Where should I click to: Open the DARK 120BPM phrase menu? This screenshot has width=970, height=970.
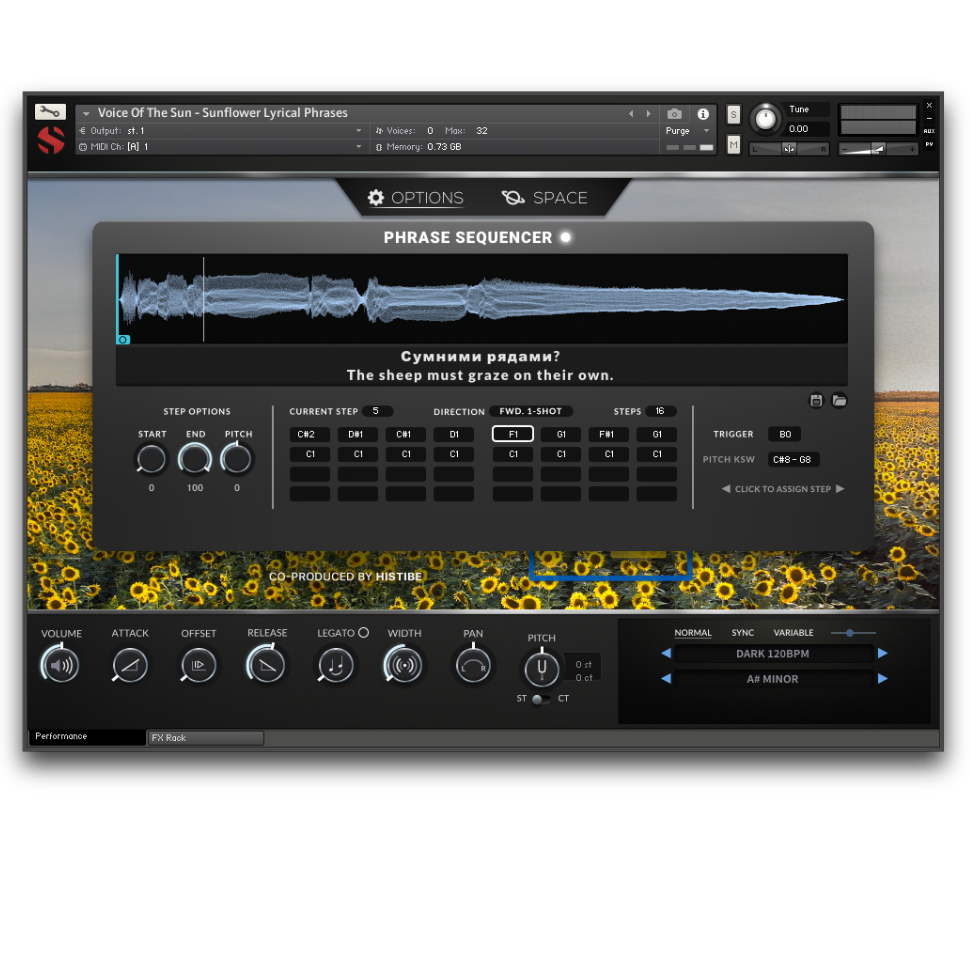773,654
